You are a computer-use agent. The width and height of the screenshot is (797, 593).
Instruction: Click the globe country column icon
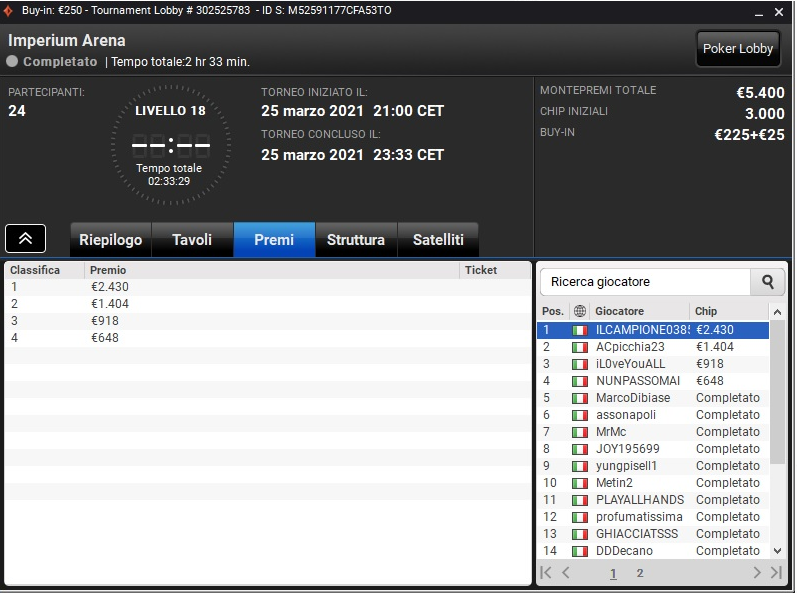[x=579, y=311]
